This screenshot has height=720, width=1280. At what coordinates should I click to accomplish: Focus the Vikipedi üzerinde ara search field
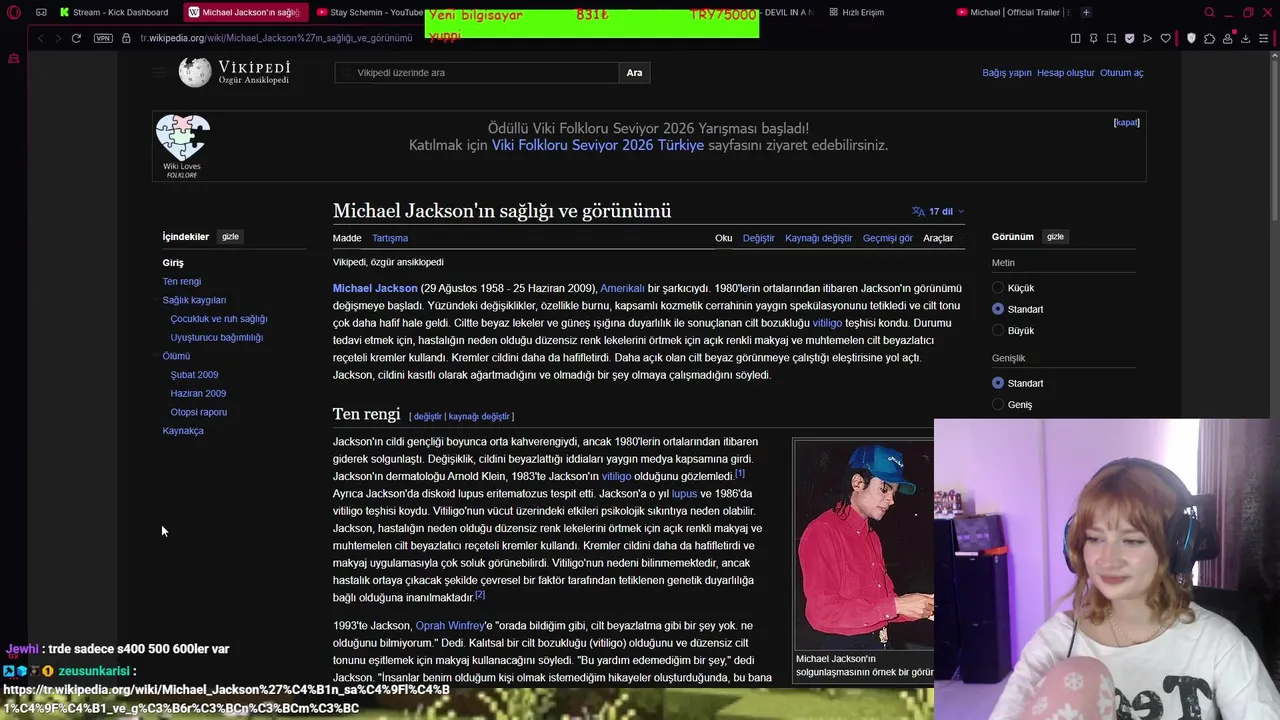[x=477, y=72]
